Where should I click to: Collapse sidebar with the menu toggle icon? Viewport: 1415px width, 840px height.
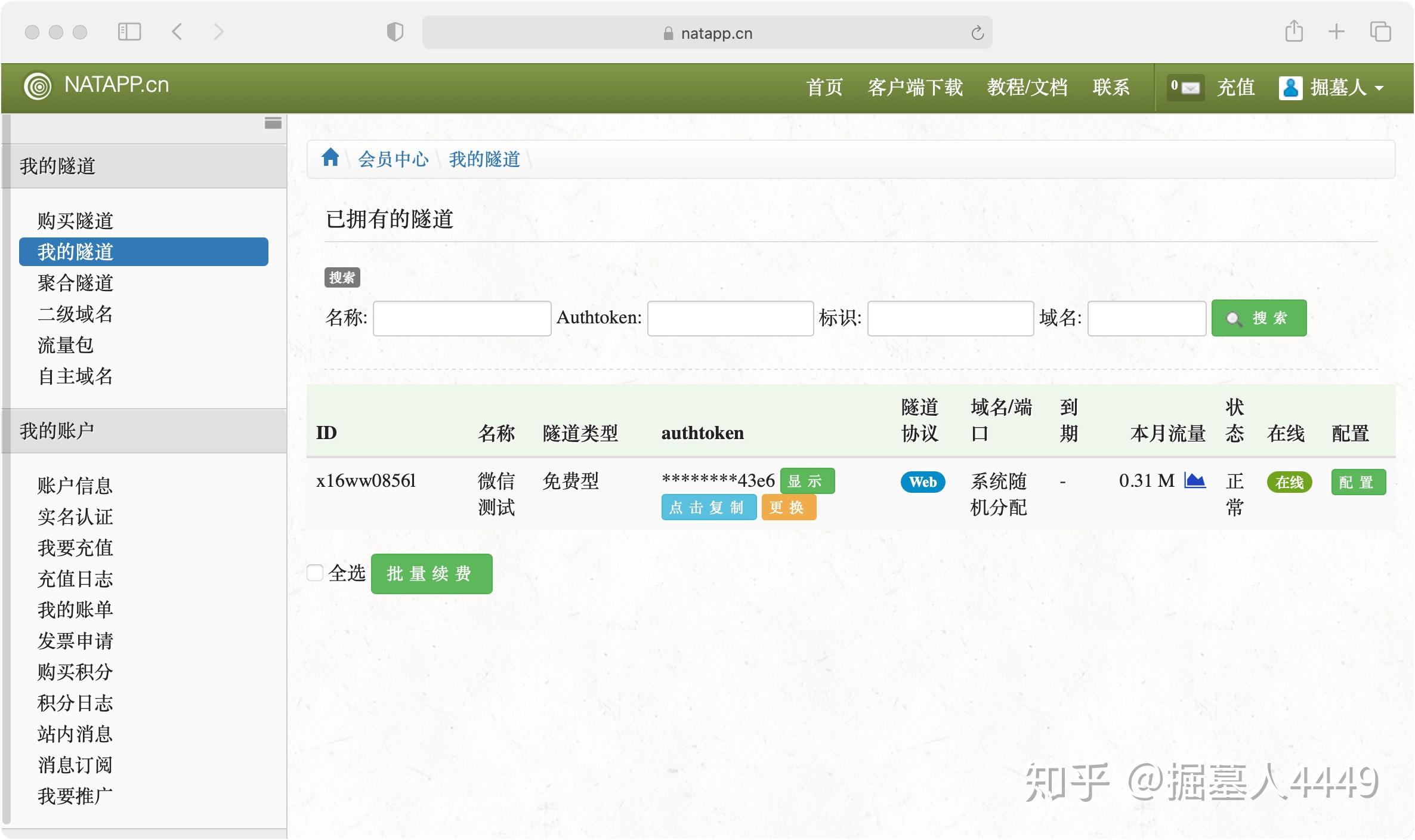273,123
